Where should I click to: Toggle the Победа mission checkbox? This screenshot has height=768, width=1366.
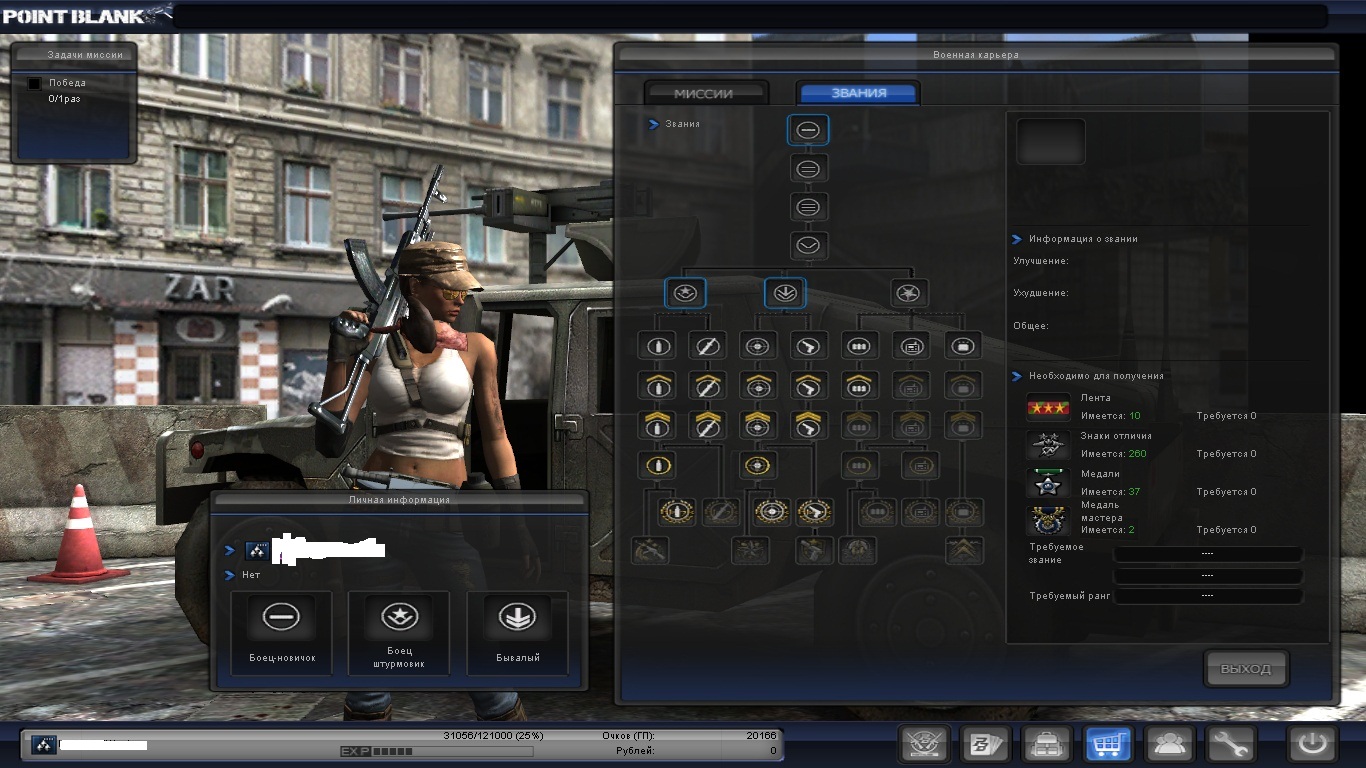(x=34, y=84)
